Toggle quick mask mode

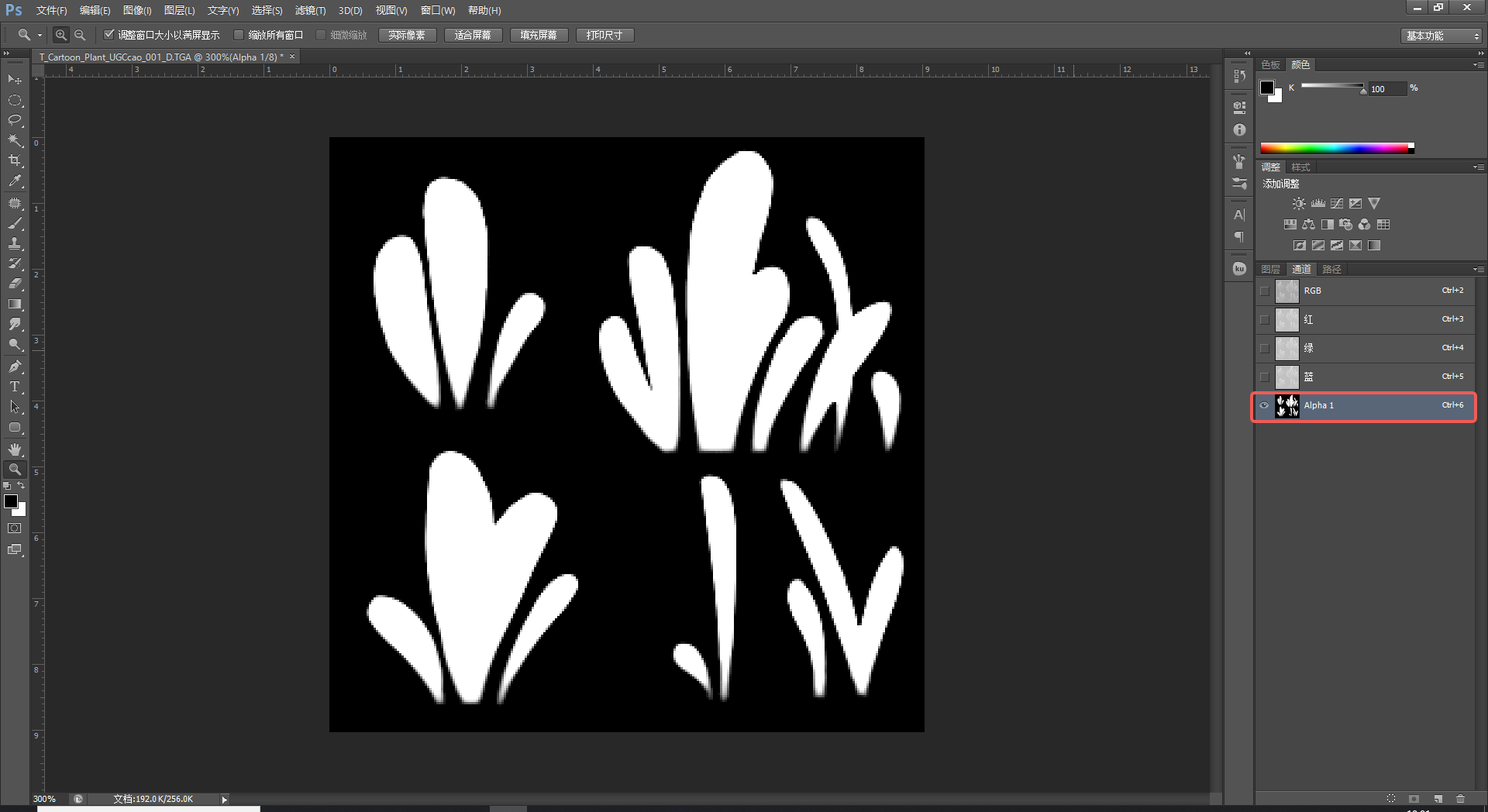pos(15,528)
